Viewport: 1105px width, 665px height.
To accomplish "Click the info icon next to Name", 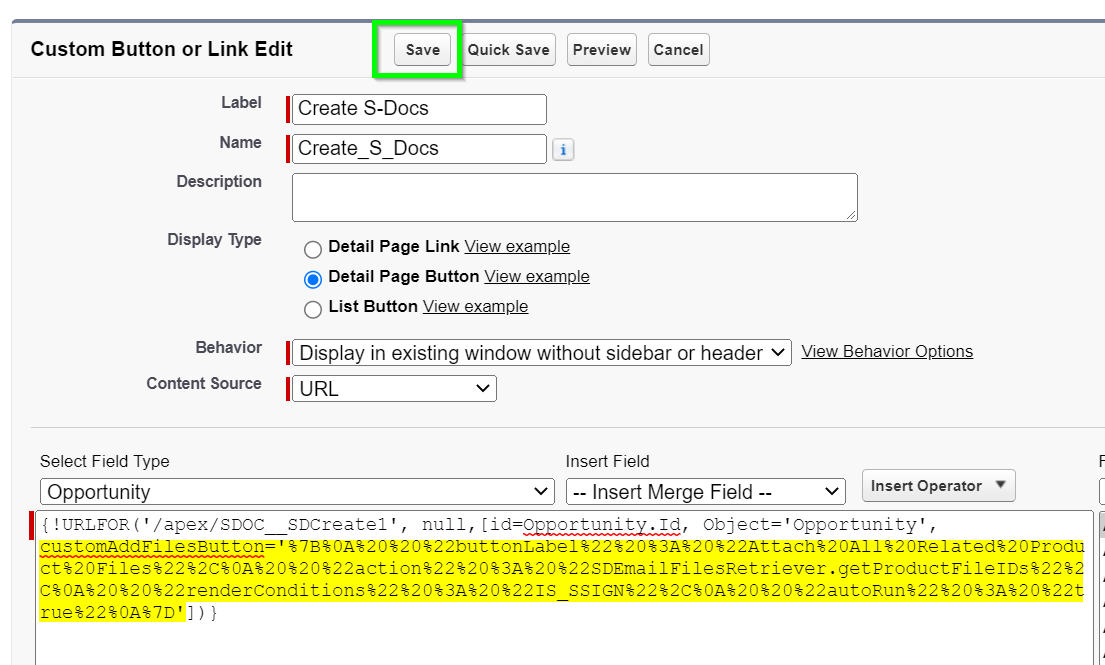I will tap(562, 150).
